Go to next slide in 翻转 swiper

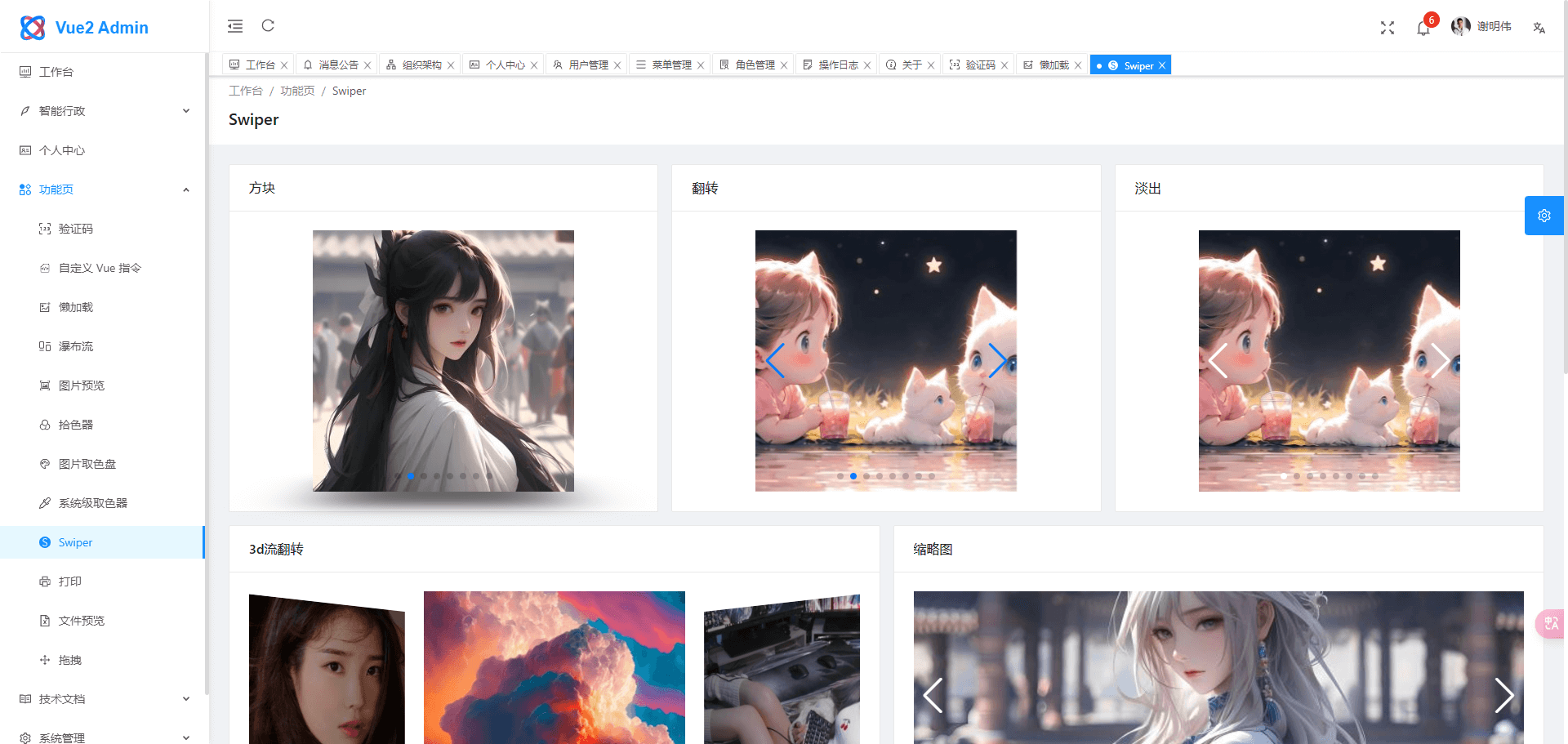(997, 360)
